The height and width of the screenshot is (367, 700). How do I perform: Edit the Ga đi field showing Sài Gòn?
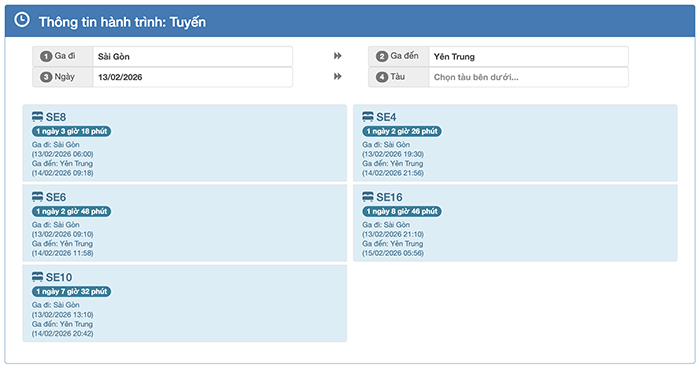(192, 57)
